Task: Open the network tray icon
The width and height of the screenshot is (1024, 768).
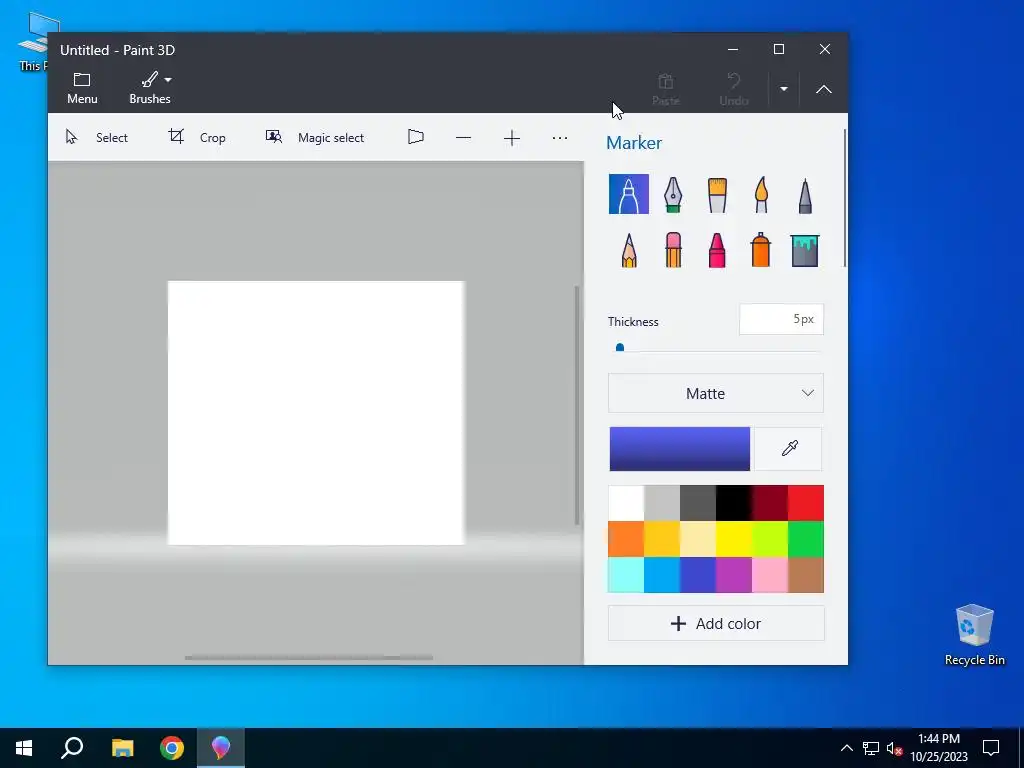Action: [x=871, y=748]
